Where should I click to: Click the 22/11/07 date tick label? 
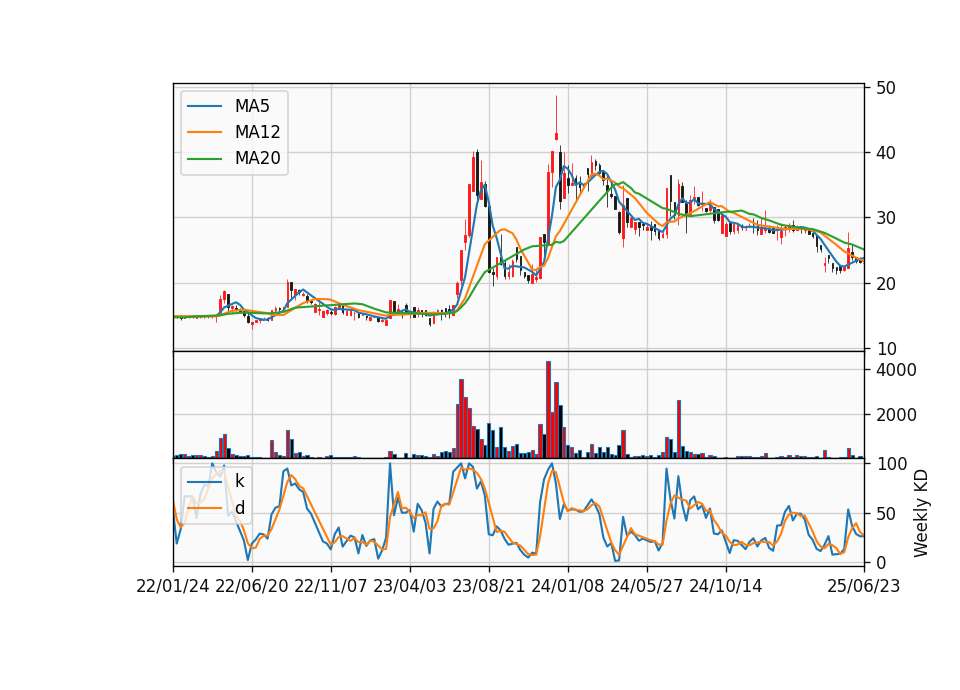[x=331, y=586]
